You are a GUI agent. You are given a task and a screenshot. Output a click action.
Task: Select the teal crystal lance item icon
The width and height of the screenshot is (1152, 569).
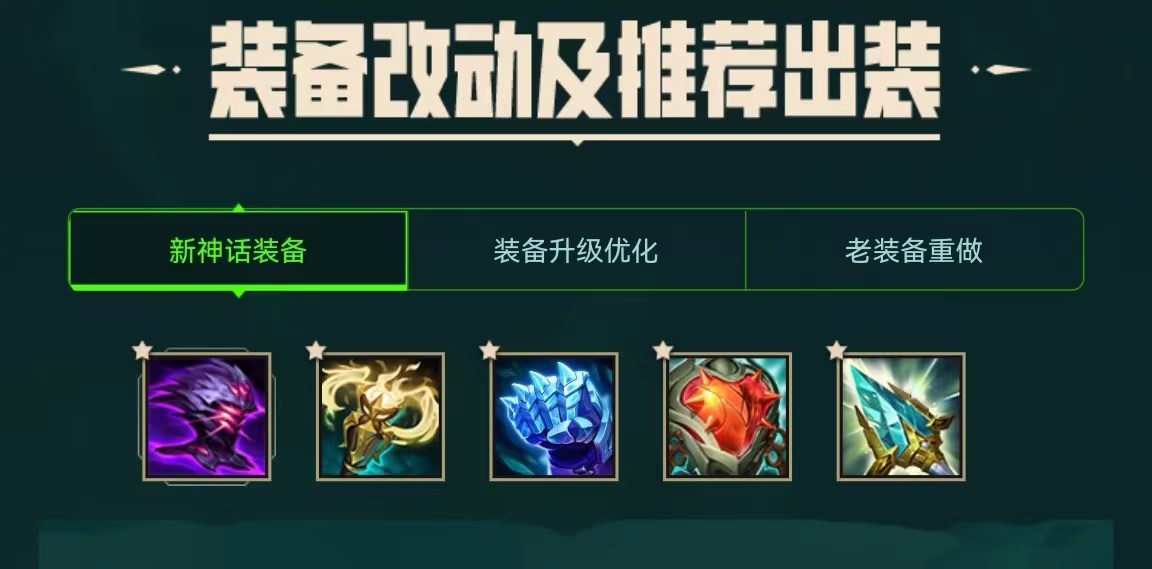(x=901, y=417)
